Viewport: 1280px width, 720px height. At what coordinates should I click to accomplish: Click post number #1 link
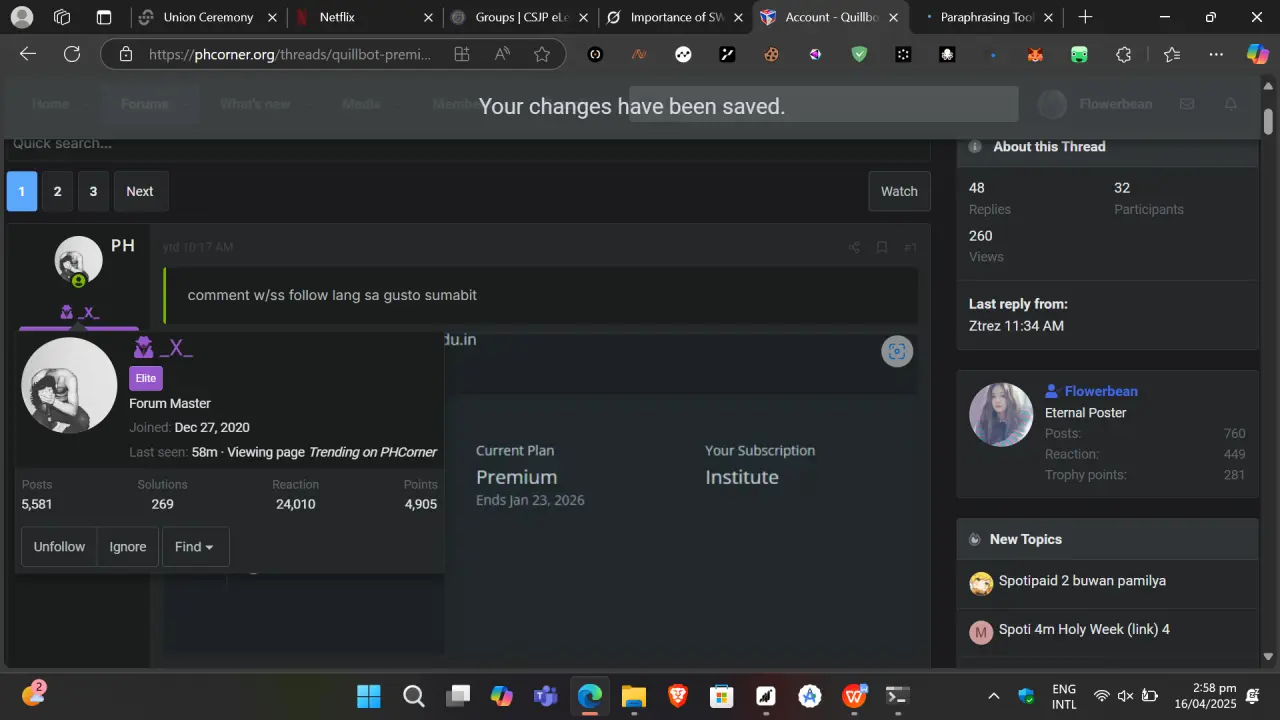click(x=910, y=247)
